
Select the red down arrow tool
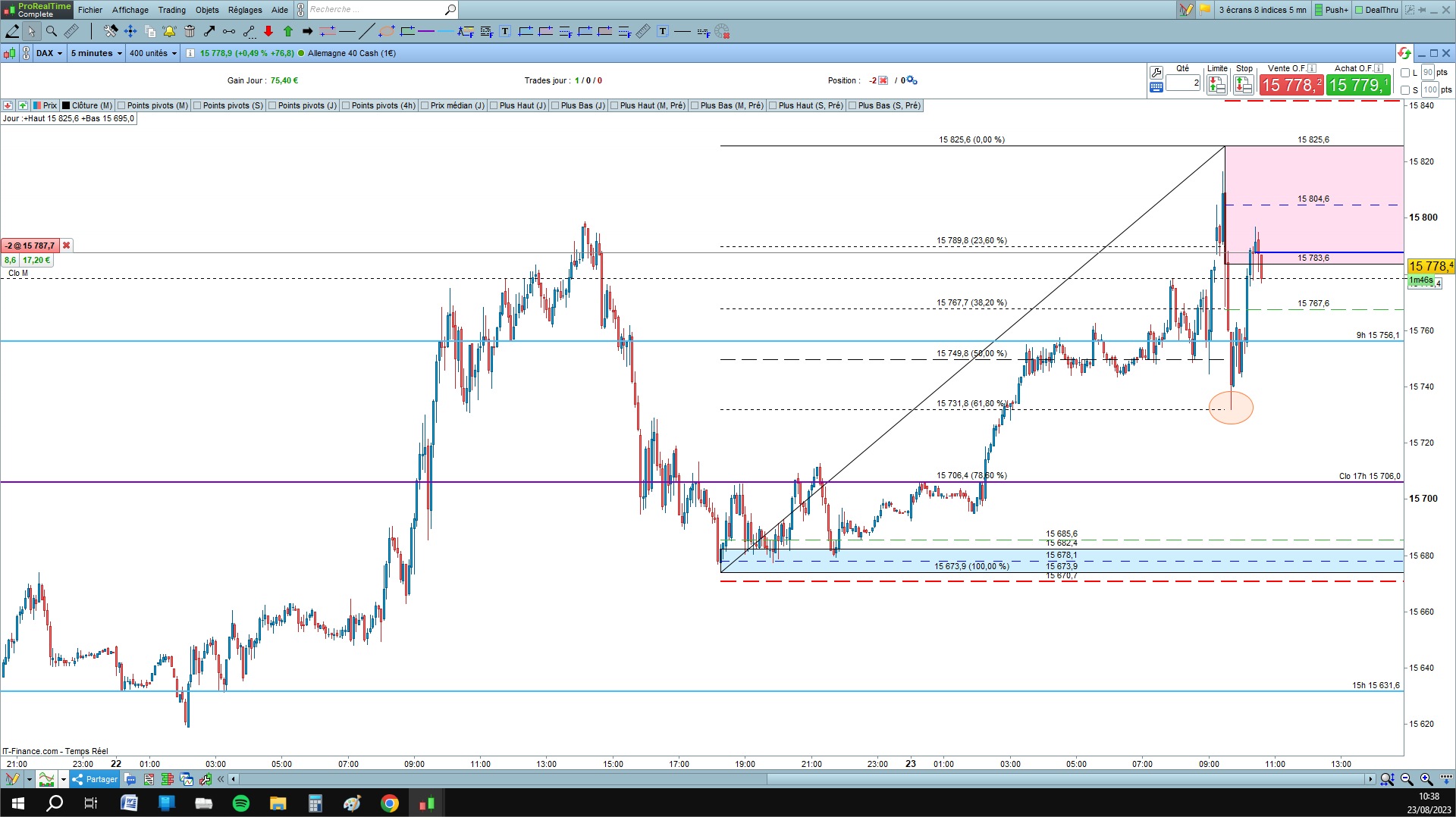(268, 31)
